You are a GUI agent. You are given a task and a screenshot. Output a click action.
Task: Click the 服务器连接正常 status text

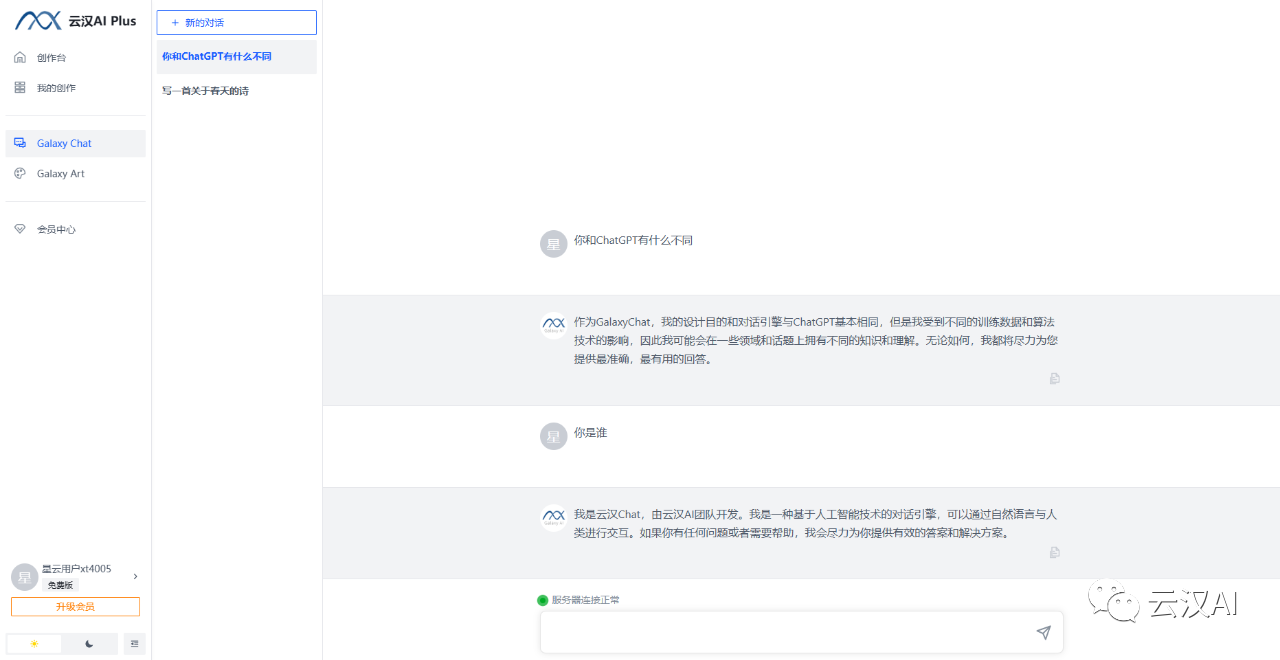pyautogui.click(x=586, y=600)
